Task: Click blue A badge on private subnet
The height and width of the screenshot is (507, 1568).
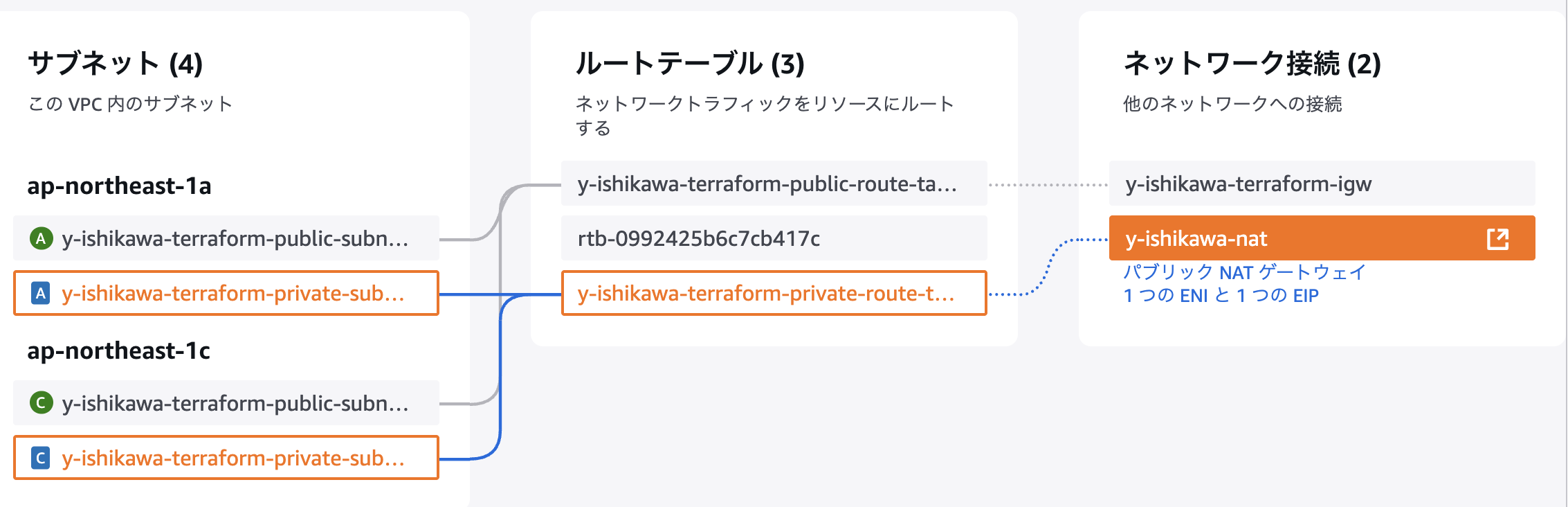Action: coord(41,294)
